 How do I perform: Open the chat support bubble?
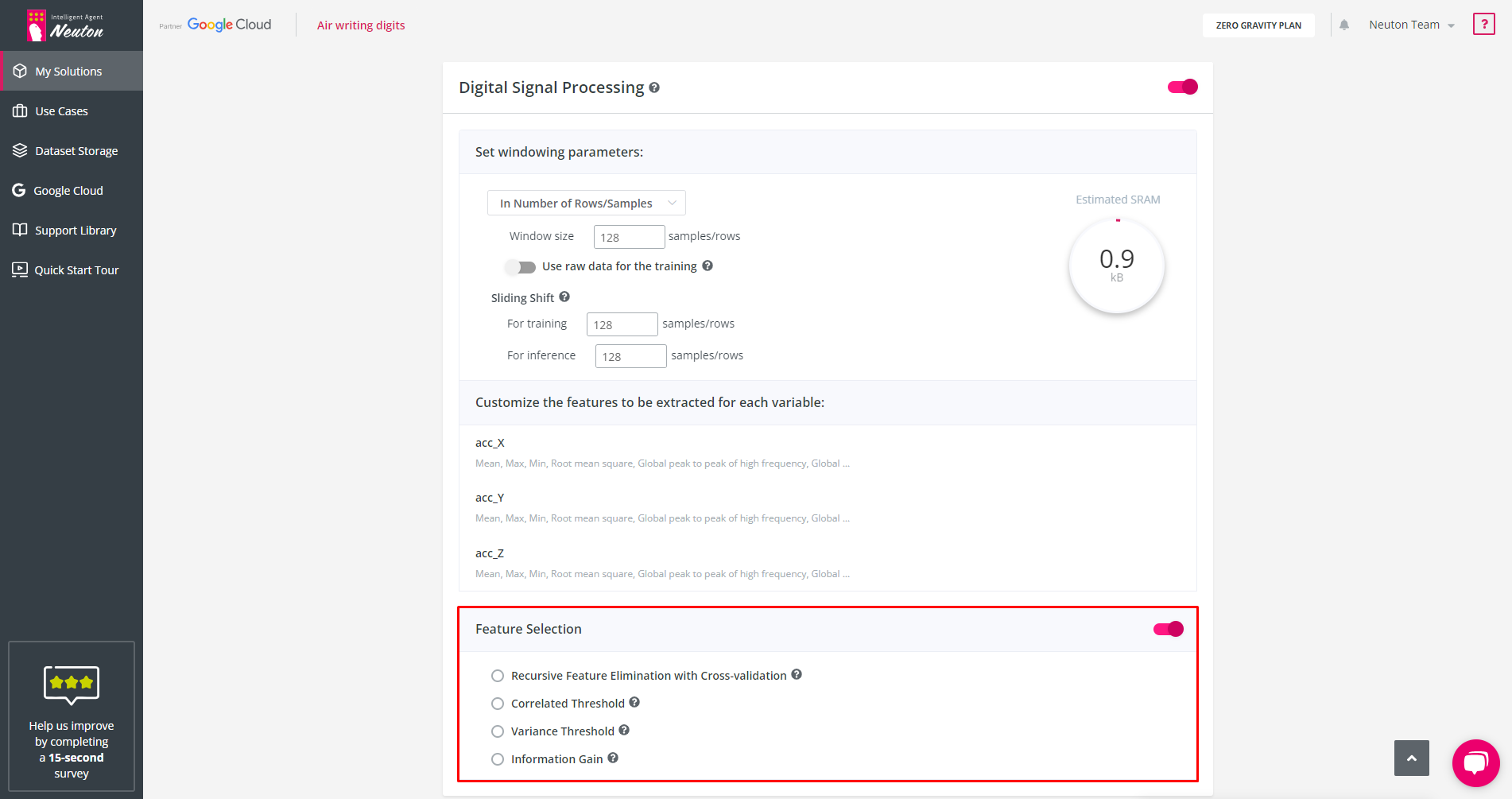1475,763
